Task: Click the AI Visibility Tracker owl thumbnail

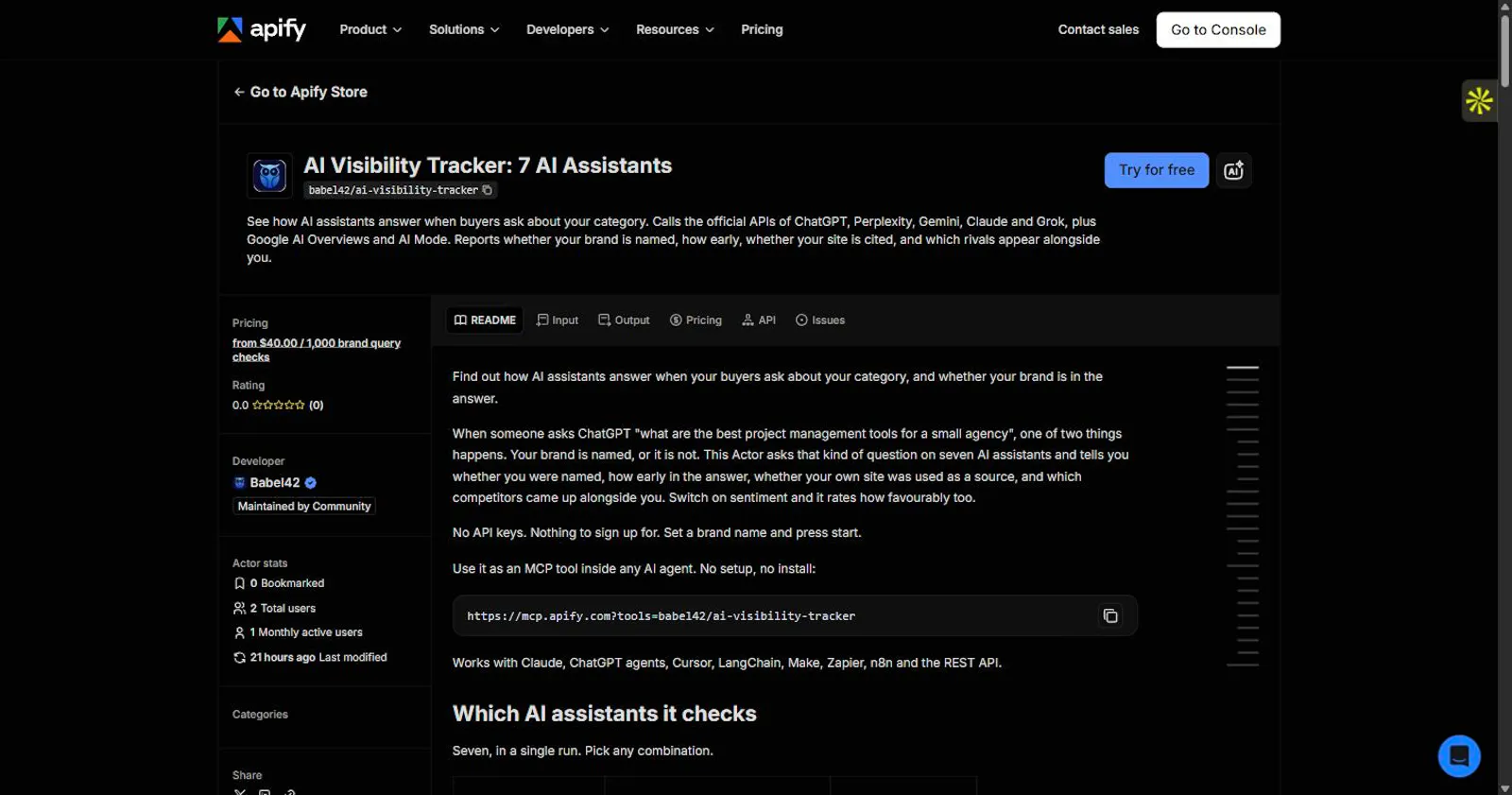Action: 270,176
